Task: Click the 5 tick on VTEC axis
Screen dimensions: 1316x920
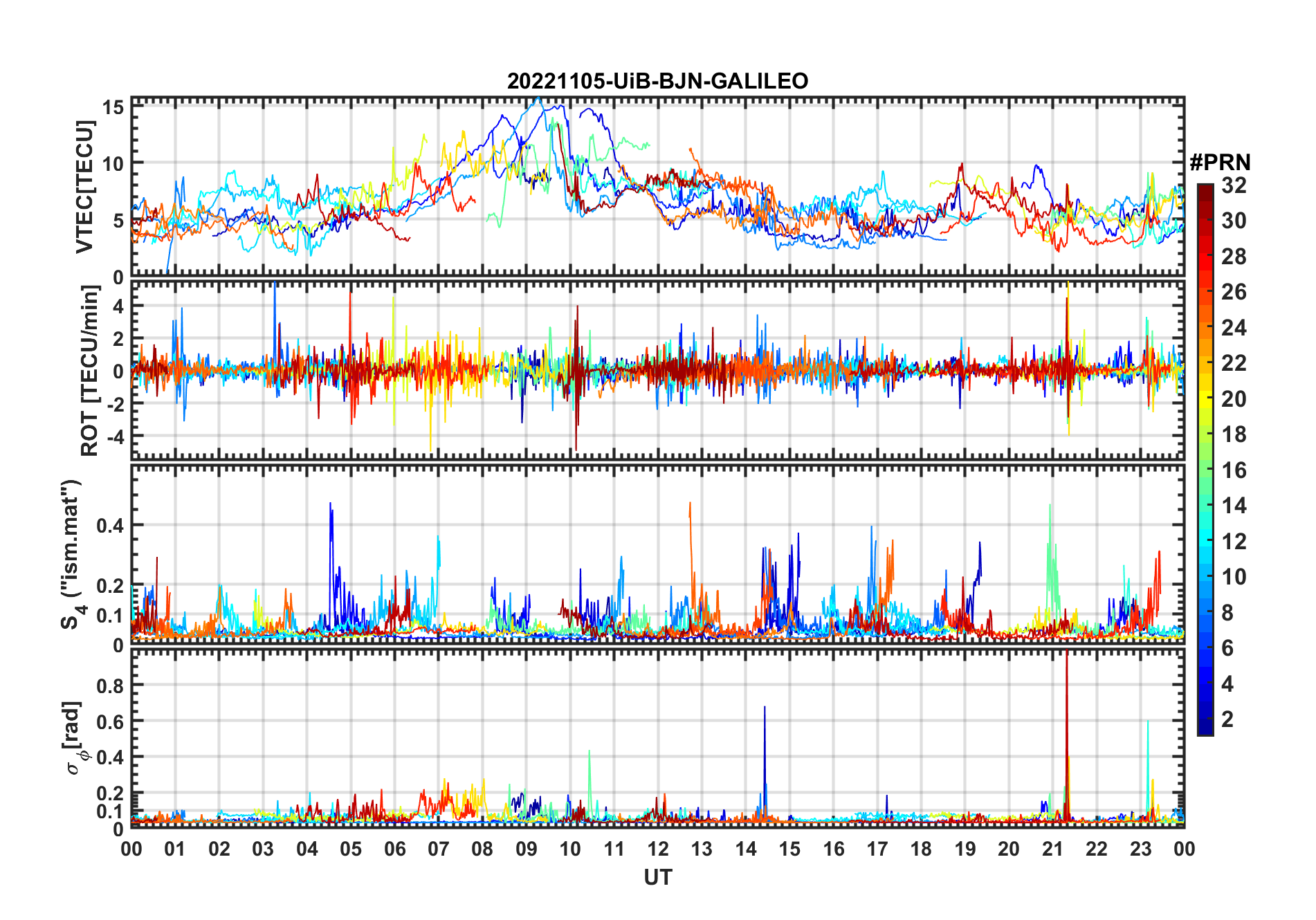Action: pos(119,221)
